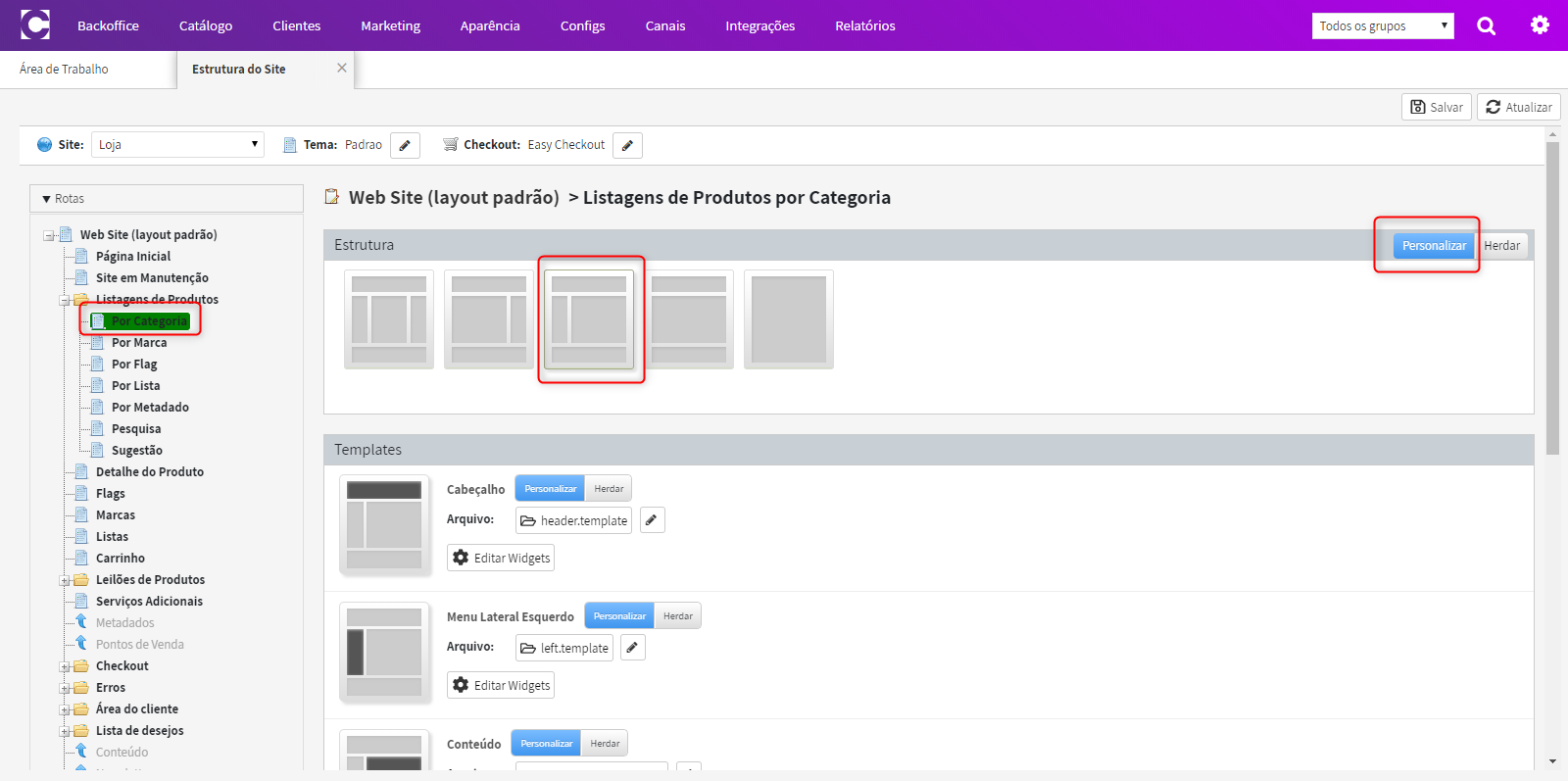Viewport: 1568px width, 781px height.
Task: Open the Catálogo menu
Action: click(206, 25)
